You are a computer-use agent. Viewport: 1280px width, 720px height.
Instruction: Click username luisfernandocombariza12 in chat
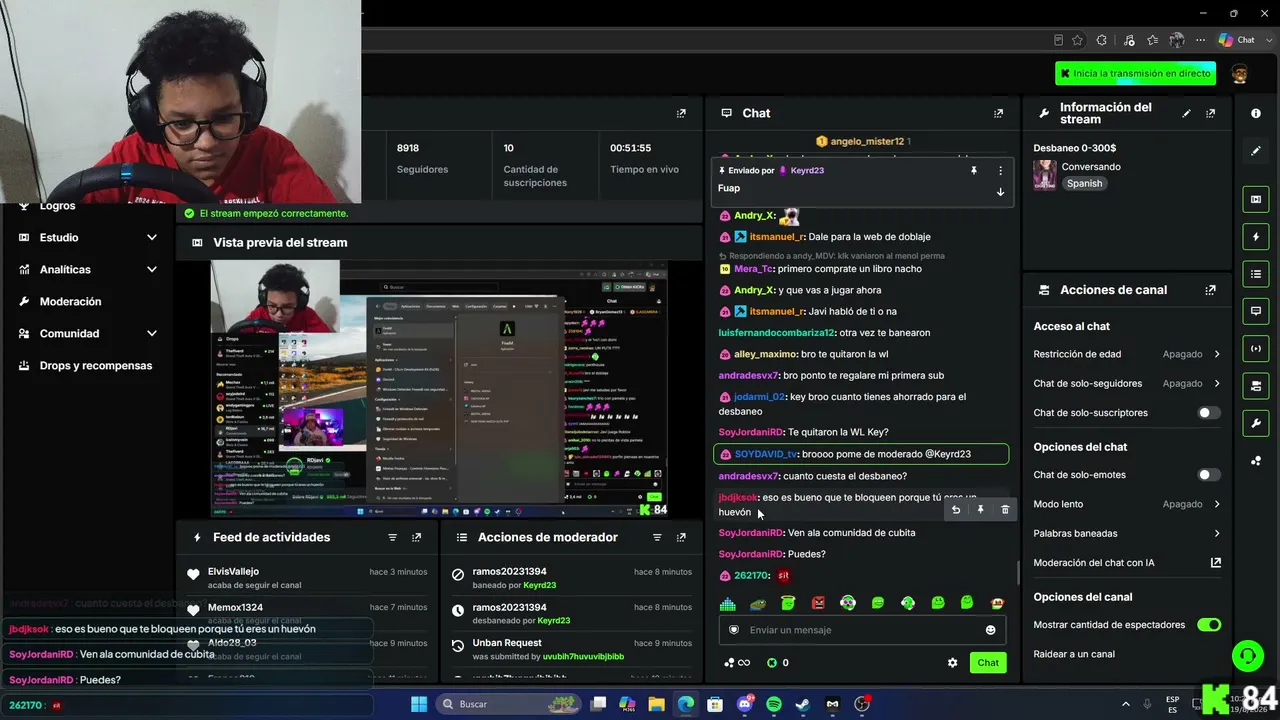[x=776, y=333]
